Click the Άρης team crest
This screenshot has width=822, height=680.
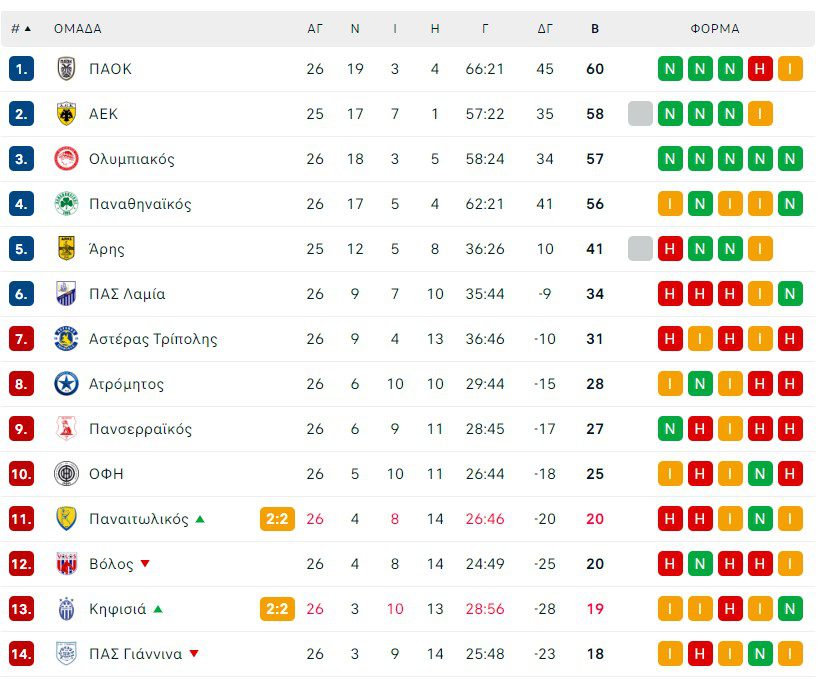[66, 249]
